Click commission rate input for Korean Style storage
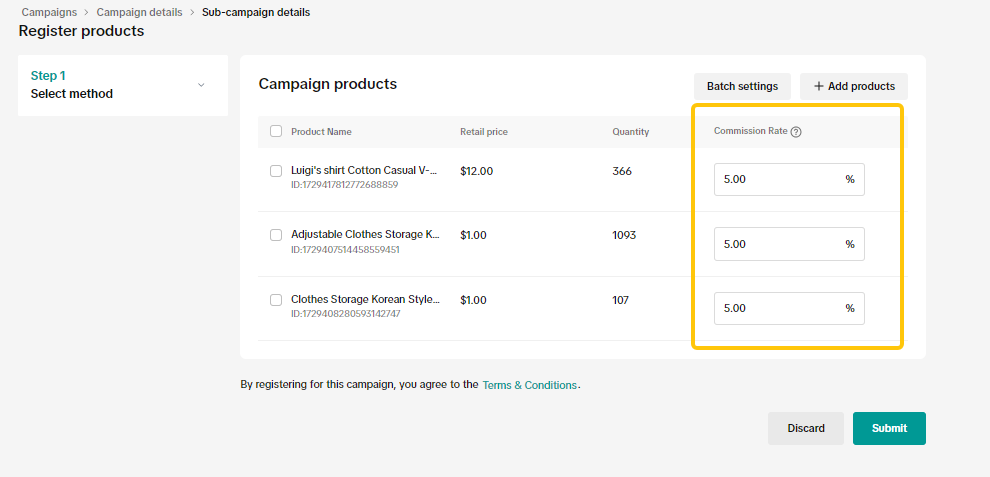The width and height of the screenshot is (990, 477). click(x=777, y=308)
